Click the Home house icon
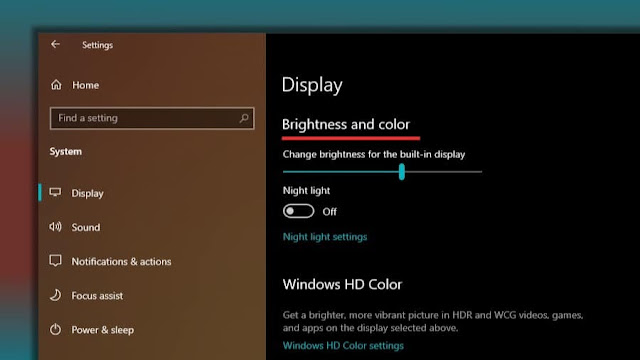Image resolution: width=640 pixels, height=360 pixels. (x=56, y=85)
